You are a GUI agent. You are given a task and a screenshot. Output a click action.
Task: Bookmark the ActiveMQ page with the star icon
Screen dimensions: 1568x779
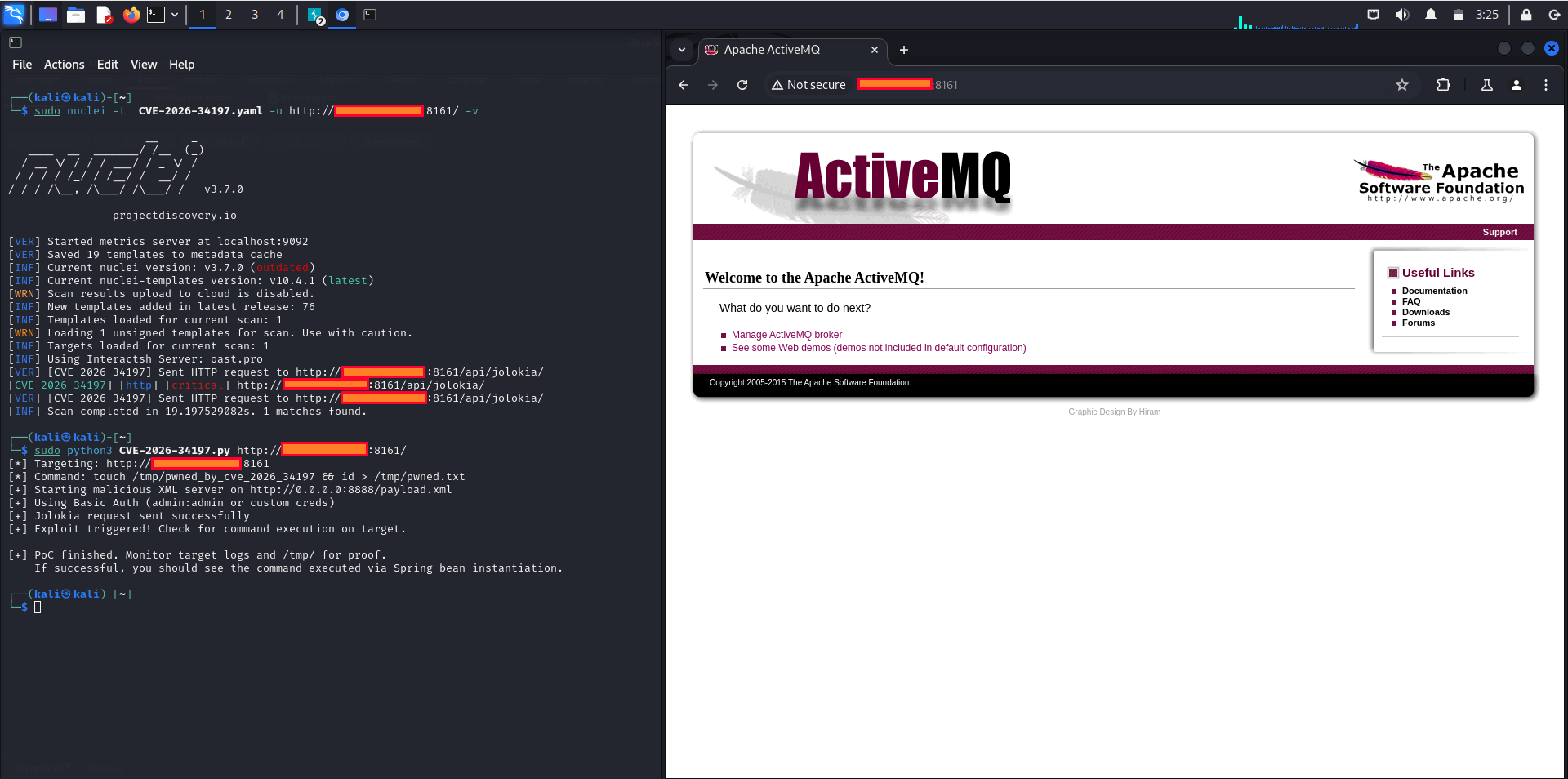pyautogui.click(x=1402, y=85)
